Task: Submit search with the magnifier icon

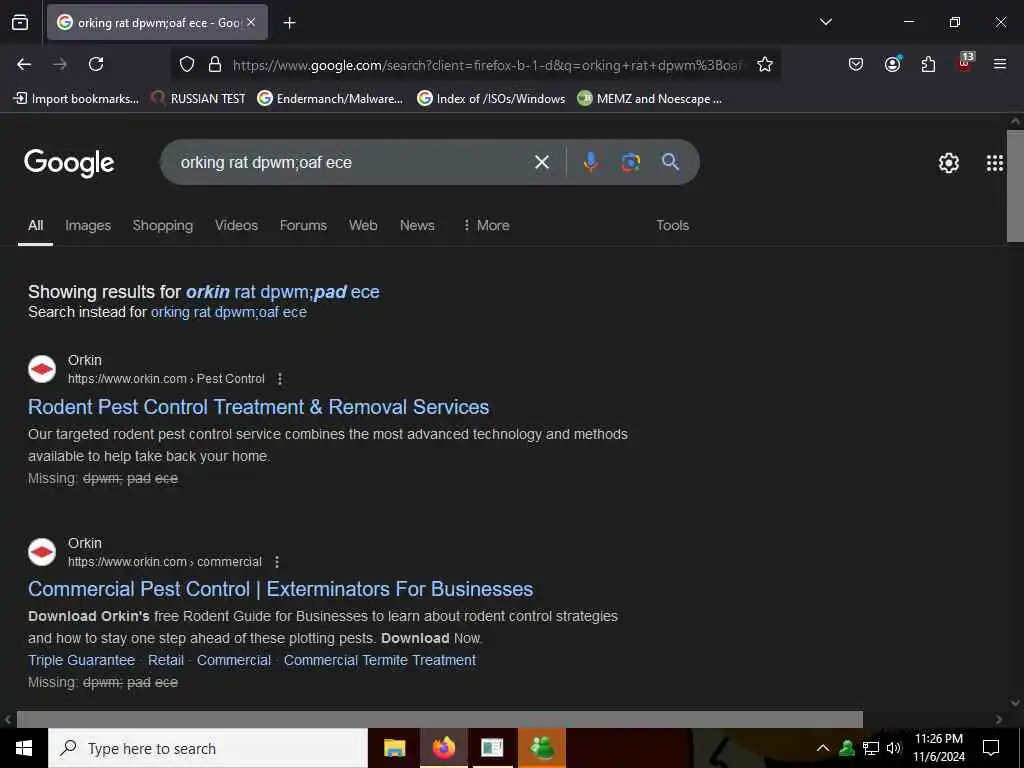Action: click(x=670, y=161)
